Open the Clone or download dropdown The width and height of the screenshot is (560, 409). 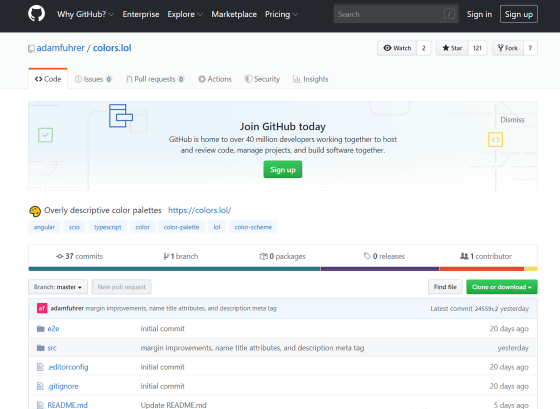501,287
